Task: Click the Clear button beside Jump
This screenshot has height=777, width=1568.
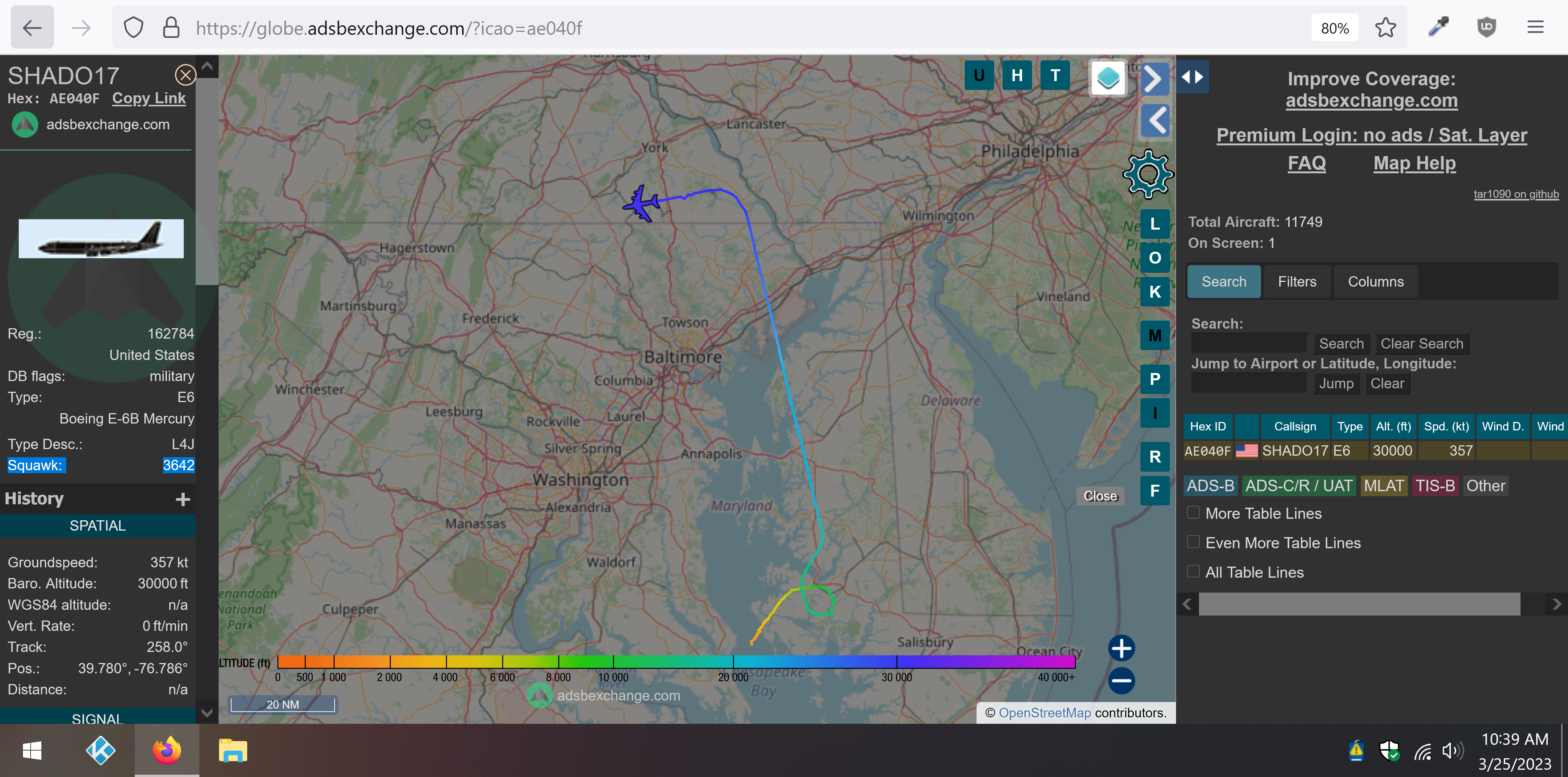Action: point(1387,383)
